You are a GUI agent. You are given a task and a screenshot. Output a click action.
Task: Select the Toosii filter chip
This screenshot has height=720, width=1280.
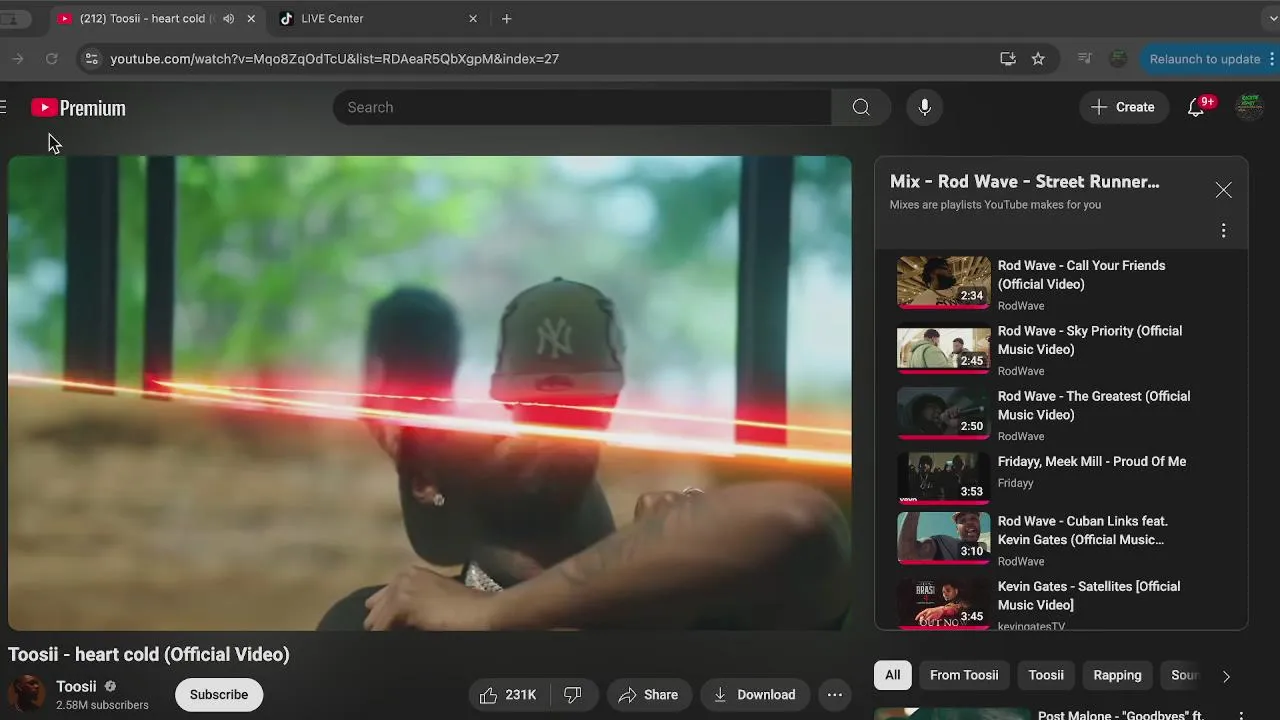click(1046, 675)
